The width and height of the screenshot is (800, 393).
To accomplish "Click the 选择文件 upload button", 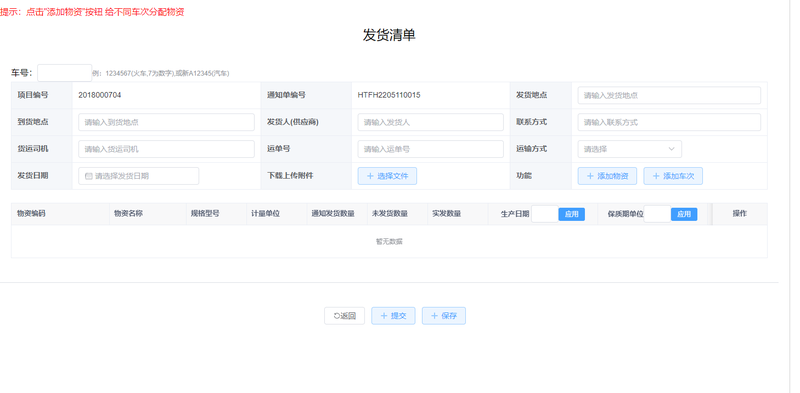I will [x=387, y=176].
